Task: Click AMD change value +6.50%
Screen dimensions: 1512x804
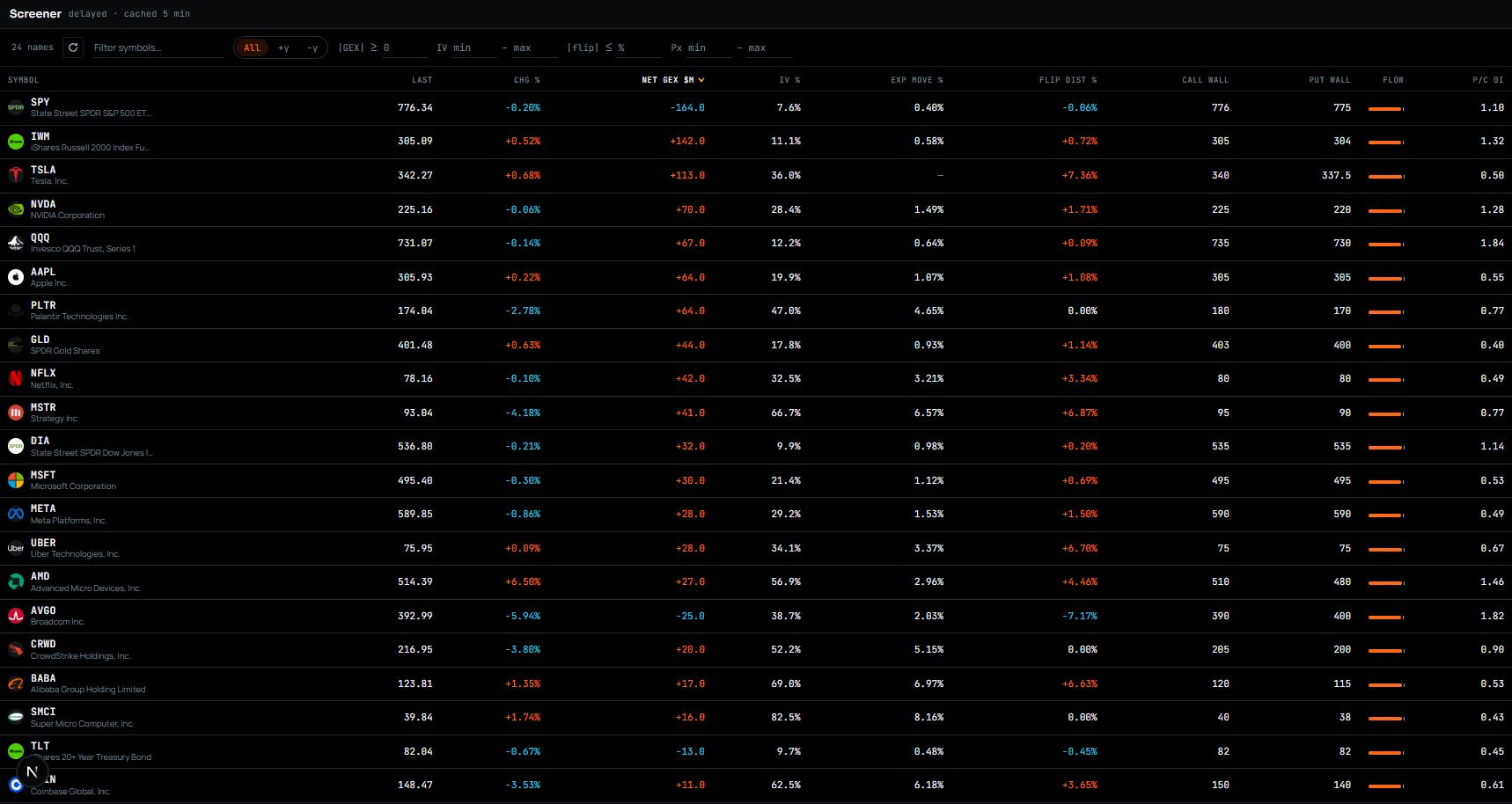Action: (523, 581)
